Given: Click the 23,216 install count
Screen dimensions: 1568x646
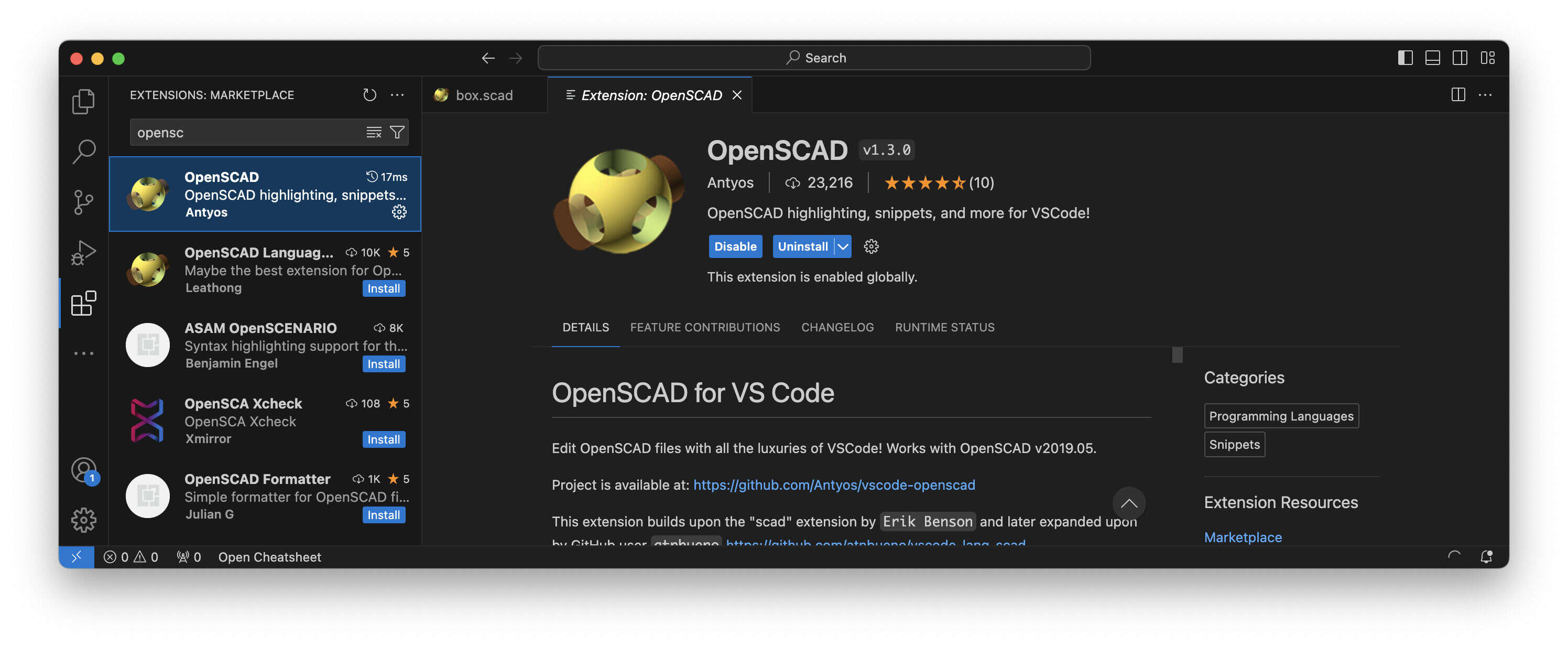Looking at the screenshot, I should pos(819,182).
